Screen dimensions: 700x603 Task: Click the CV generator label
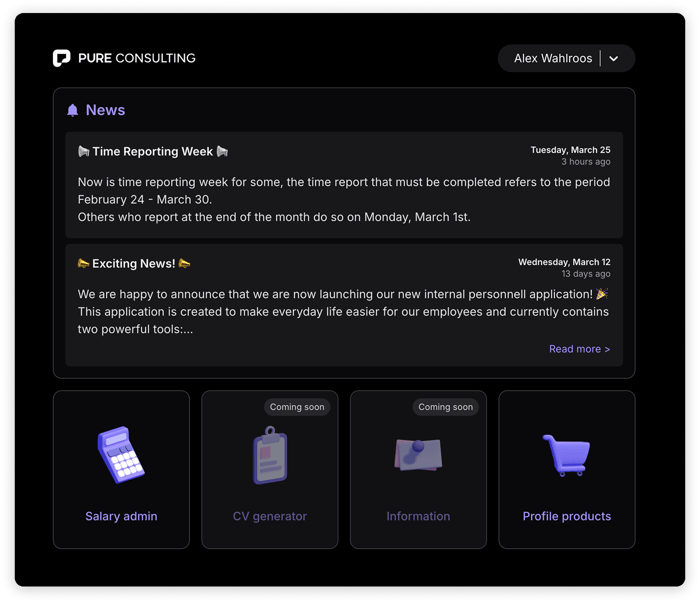pos(270,516)
